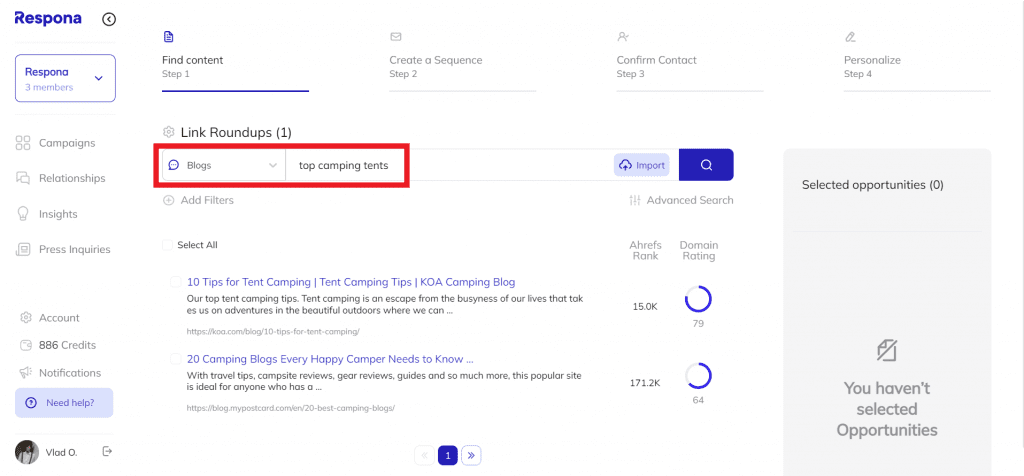
Task: Click the Need help? button
Action: click(64, 403)
